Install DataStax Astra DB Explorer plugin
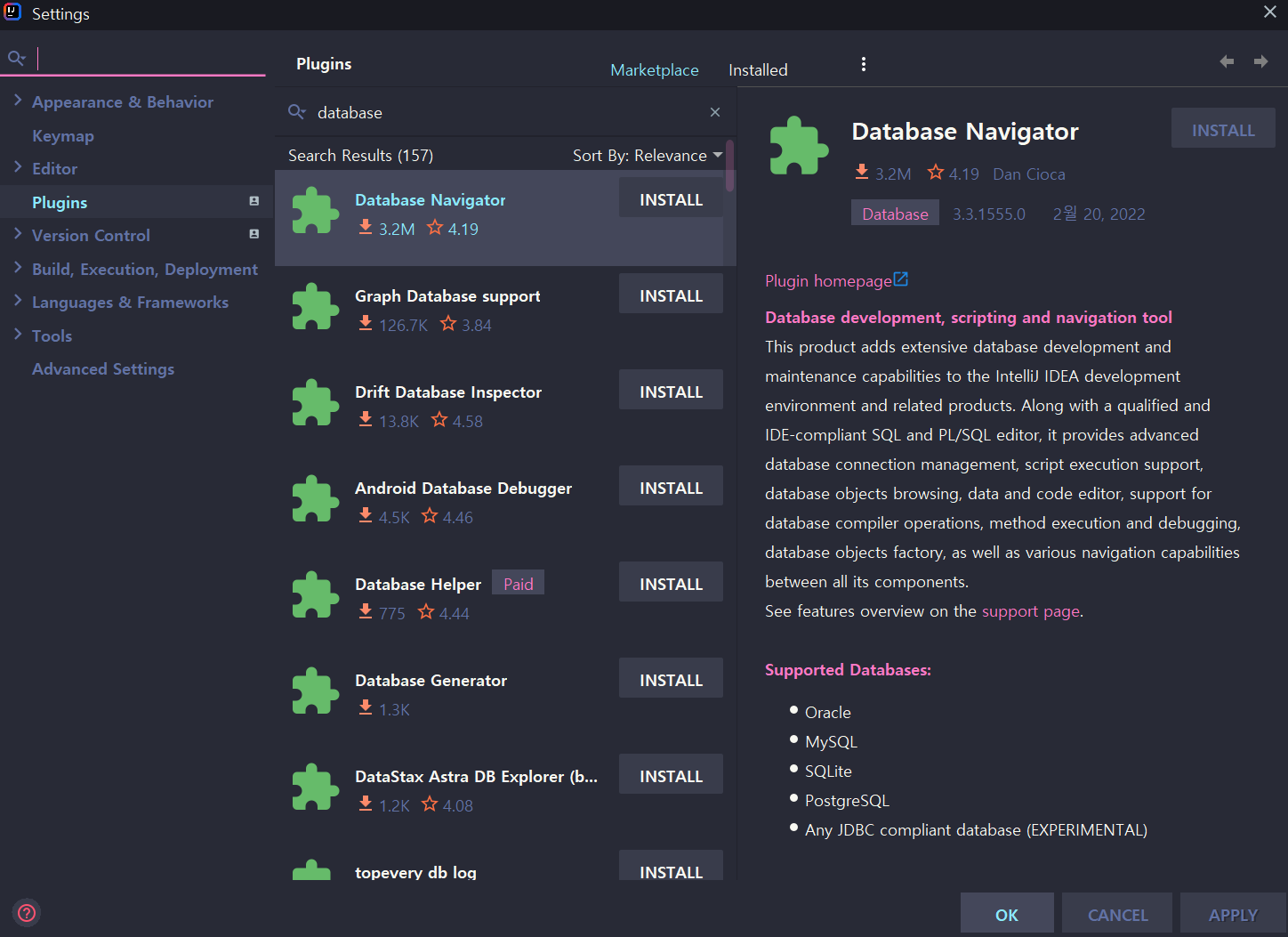This screenshot has height=937, width=1288. [671, 774]
